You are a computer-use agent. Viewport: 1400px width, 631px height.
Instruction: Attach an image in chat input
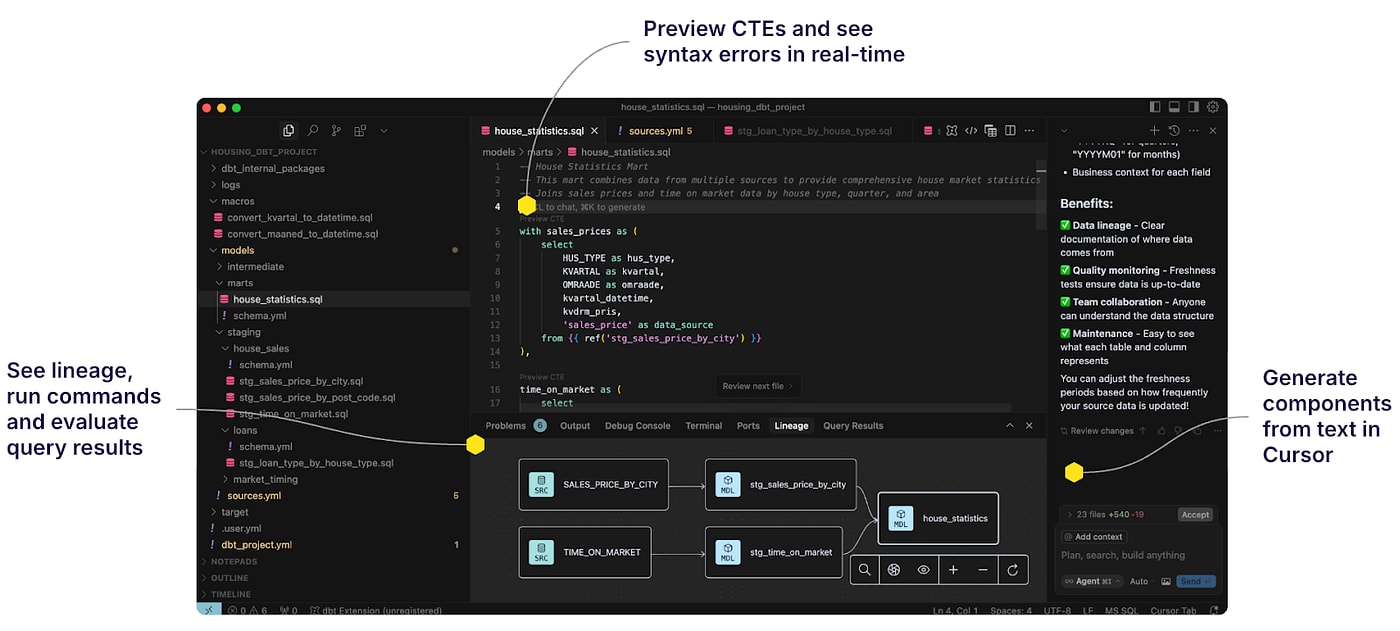pos(1166,581)
